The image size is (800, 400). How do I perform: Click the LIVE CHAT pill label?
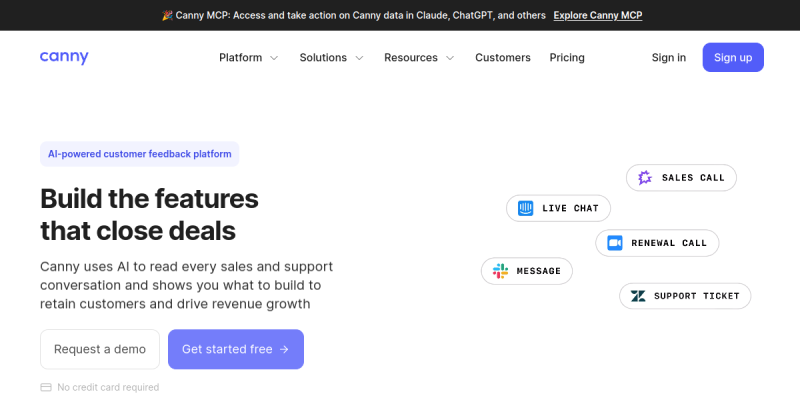(x=570, y=208)
